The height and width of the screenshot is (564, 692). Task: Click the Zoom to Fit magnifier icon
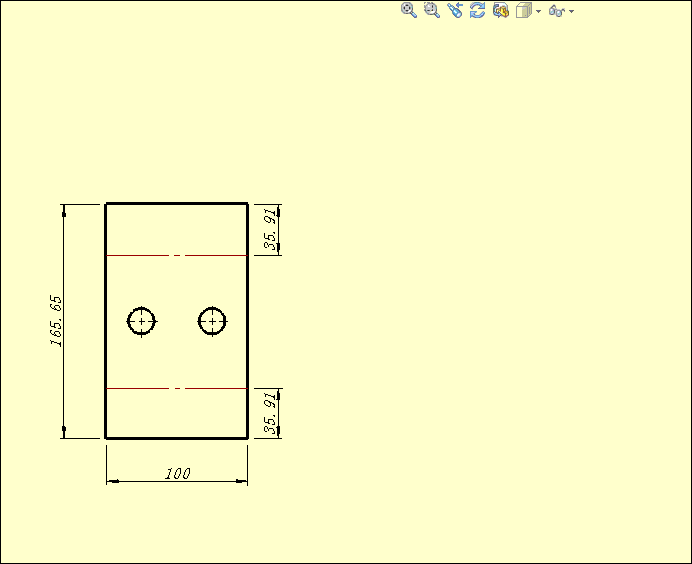409,10
